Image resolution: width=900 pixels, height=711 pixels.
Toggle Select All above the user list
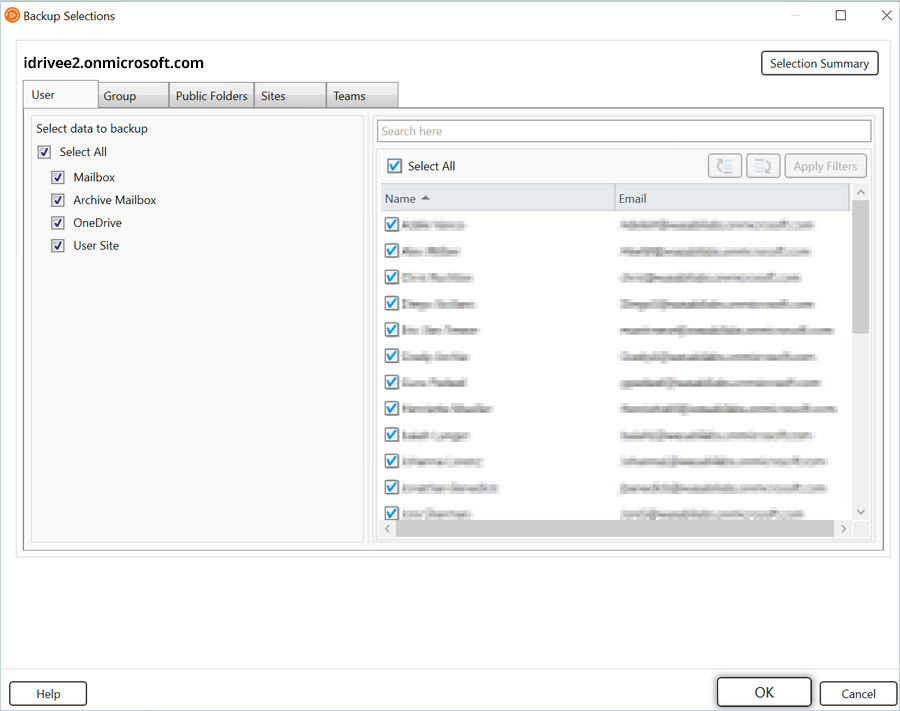[x=394, y=167]
